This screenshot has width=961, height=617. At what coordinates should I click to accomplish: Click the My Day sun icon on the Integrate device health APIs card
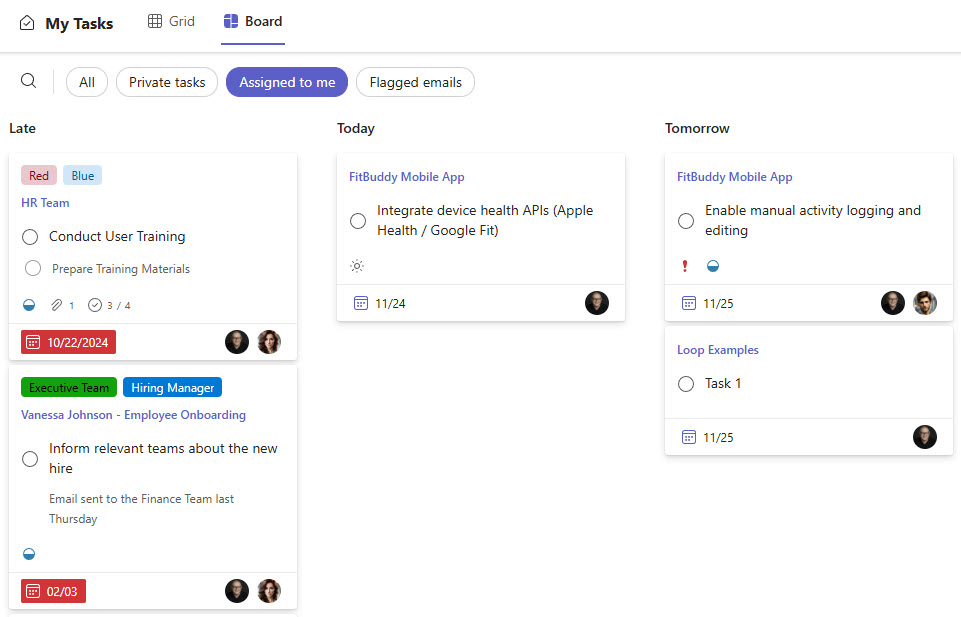point(358,266)
